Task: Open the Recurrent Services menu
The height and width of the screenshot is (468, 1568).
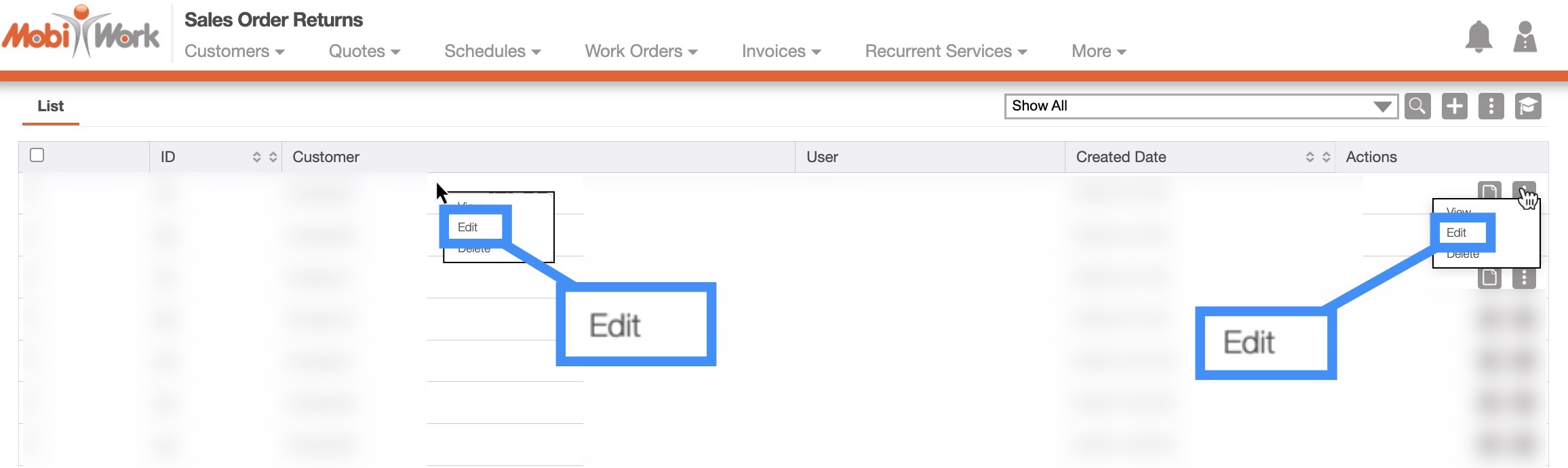Action: (945, 52)
